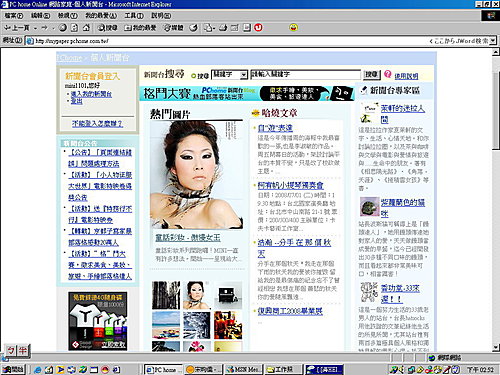
Task: Open Internet Explorer from the quick launch
Action: point(38,369)
